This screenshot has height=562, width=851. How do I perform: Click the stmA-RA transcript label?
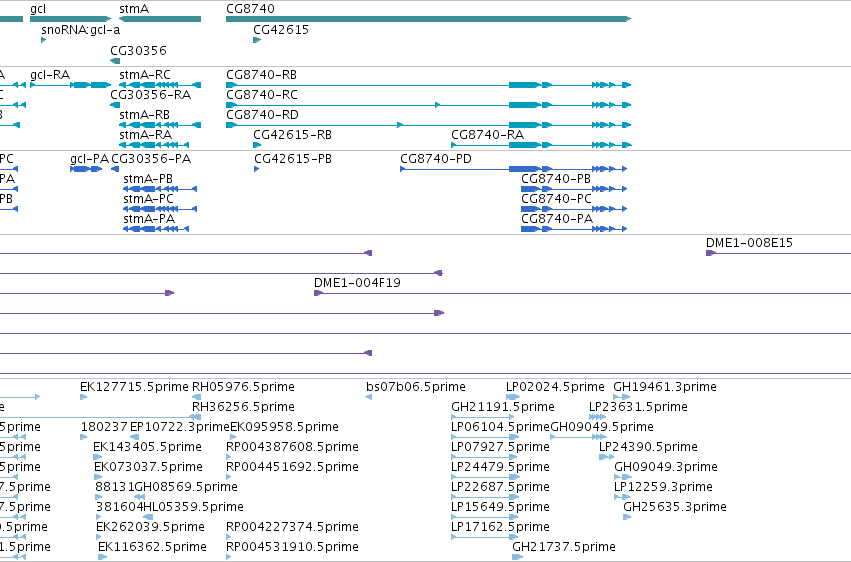pyautogui.click(x=145, y=135)
